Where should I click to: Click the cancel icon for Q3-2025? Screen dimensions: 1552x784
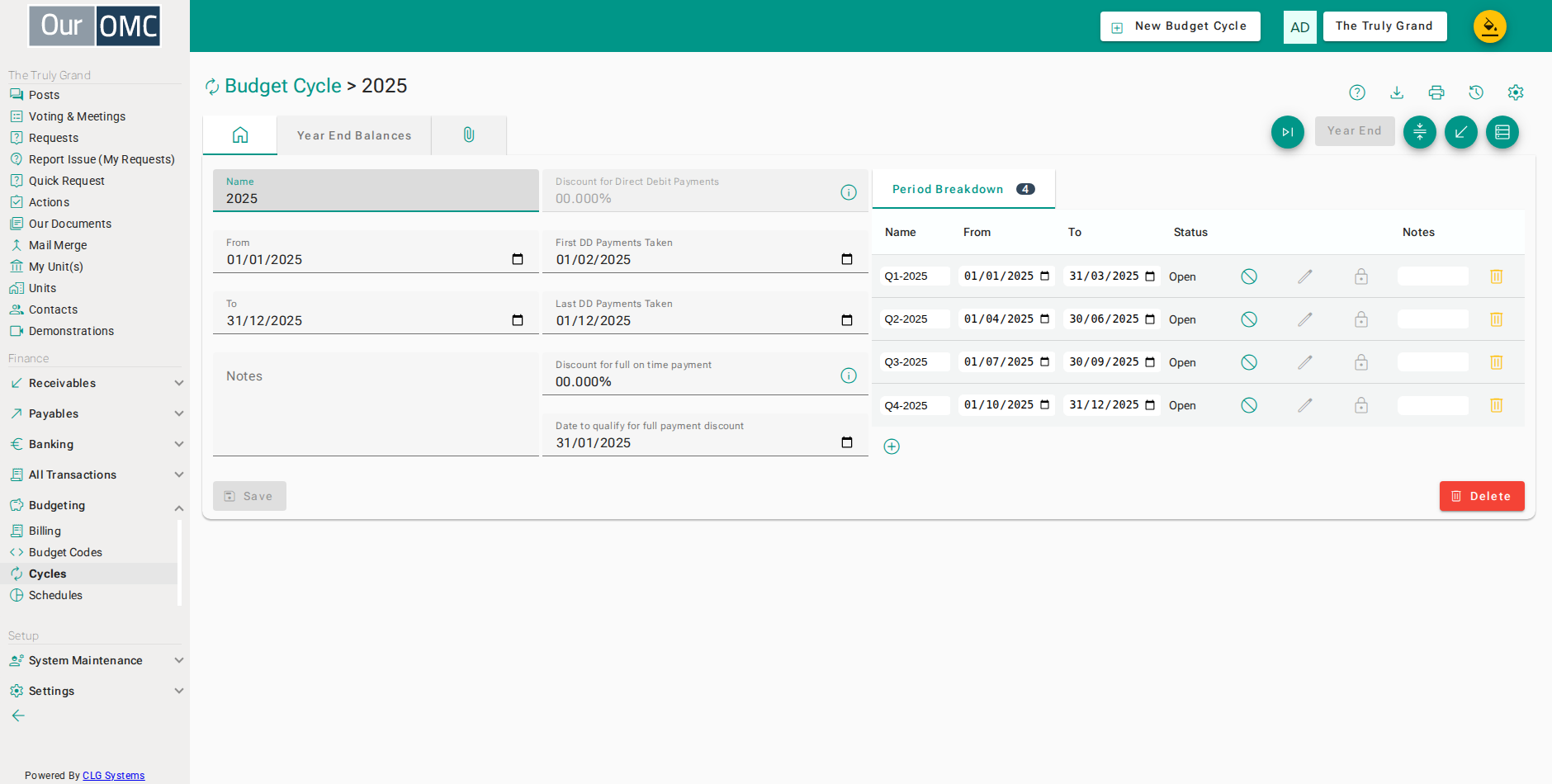click(1249, 362)
